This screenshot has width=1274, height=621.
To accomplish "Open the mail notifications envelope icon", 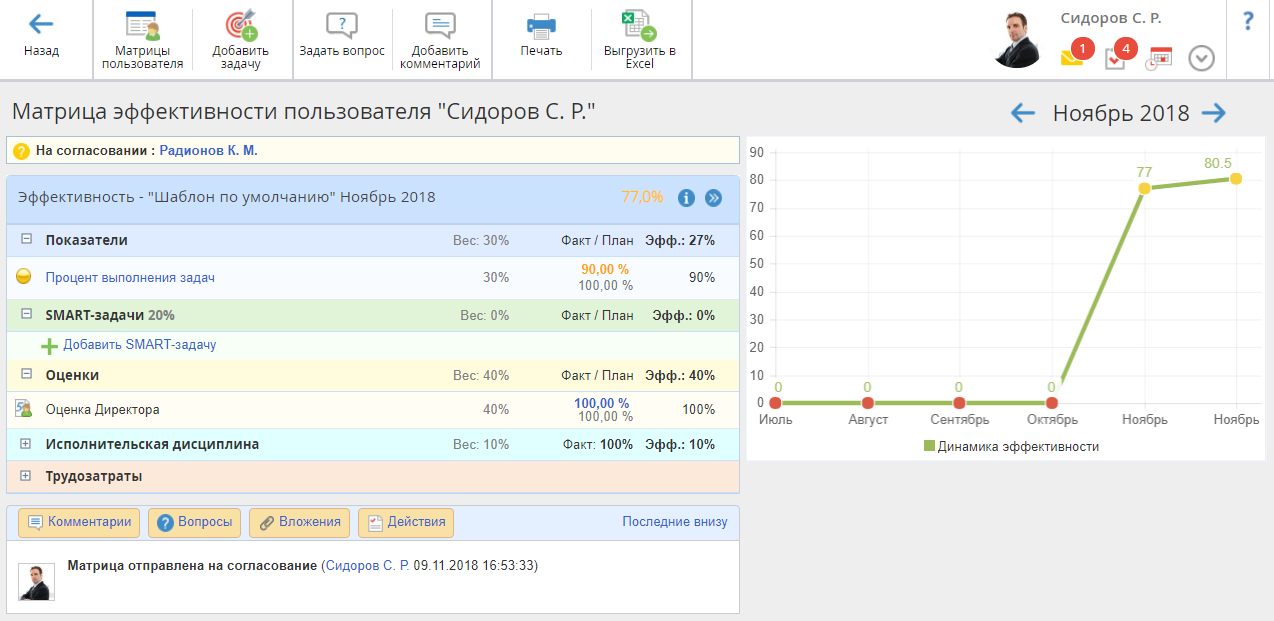I will 1072,58.
